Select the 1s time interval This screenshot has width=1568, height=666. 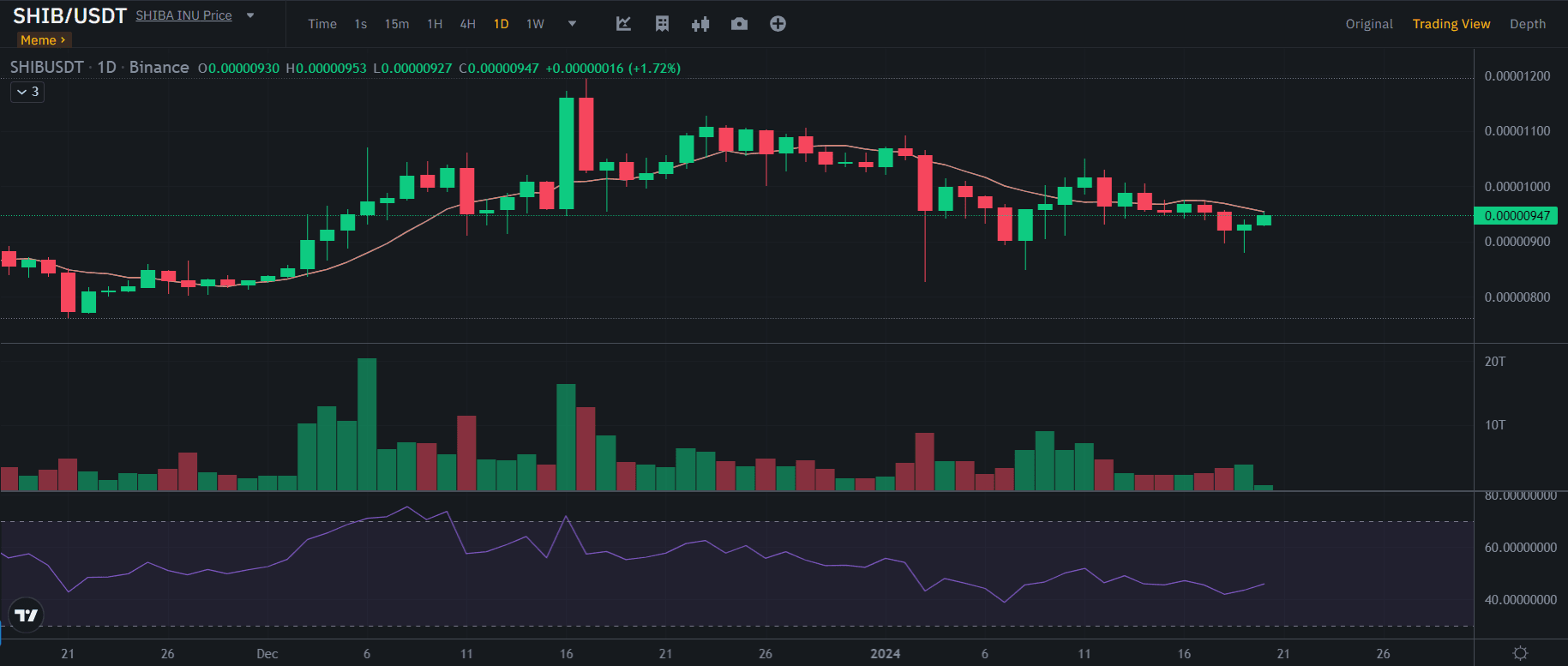(x=360, y=24)
